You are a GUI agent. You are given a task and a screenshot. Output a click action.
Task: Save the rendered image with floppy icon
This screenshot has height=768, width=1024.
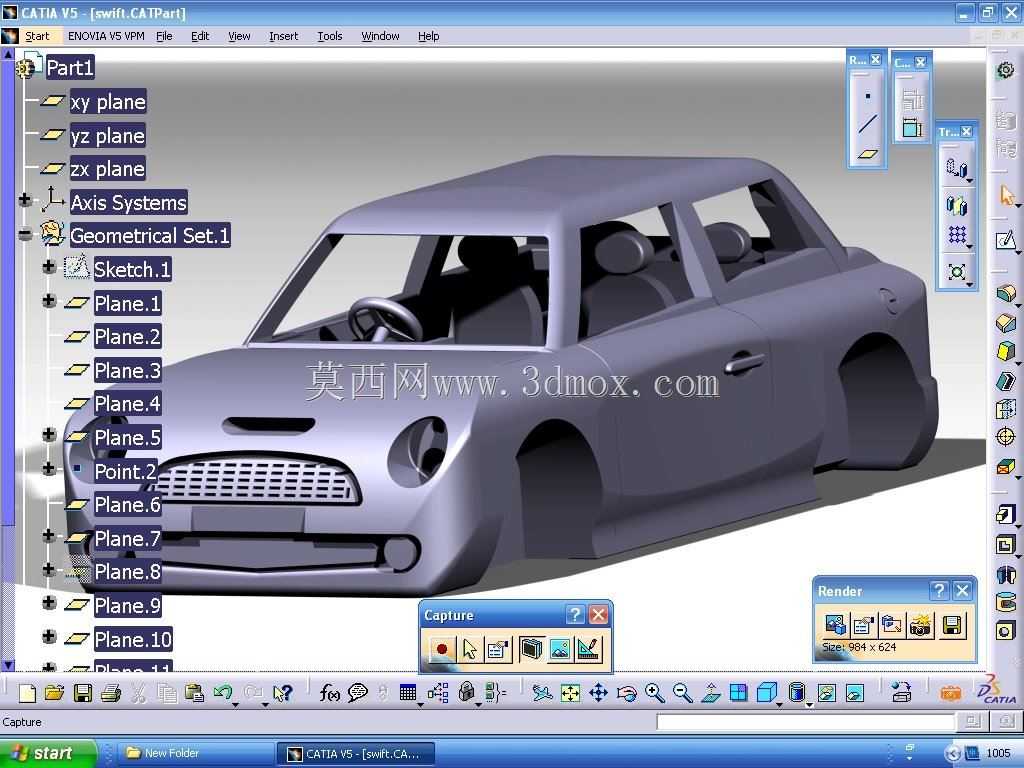(952, 625)
